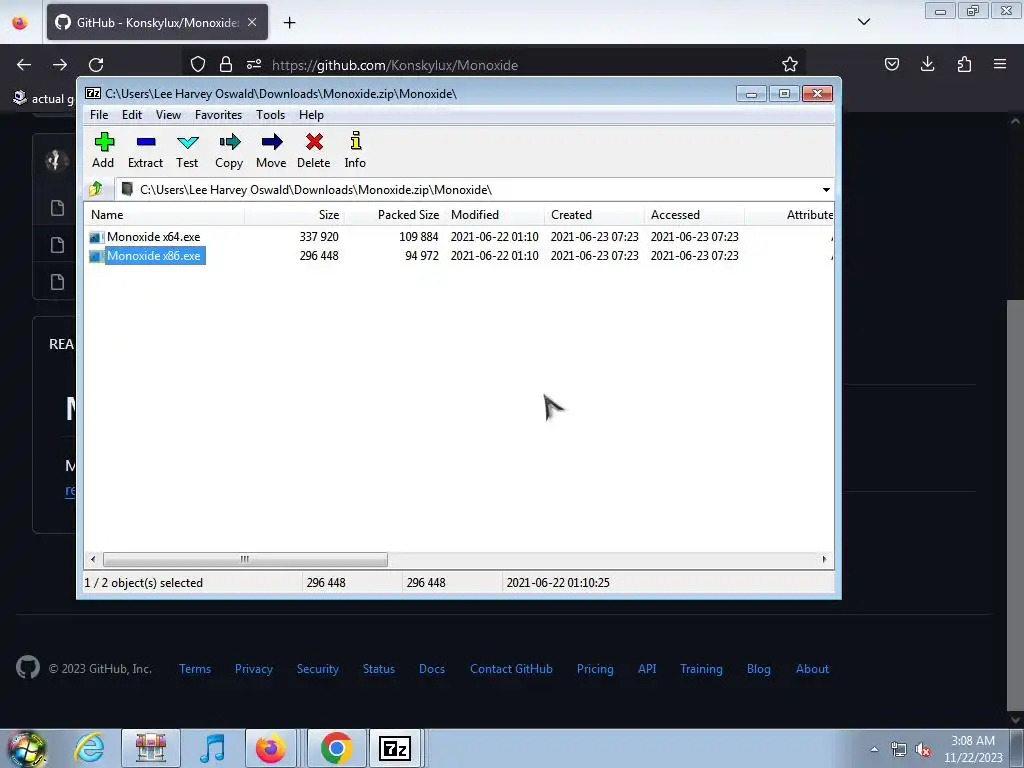The width and height of the screenshot is (1024, 768).
Task: Open the View menu in 7-Zip
Action: [168, 115]
